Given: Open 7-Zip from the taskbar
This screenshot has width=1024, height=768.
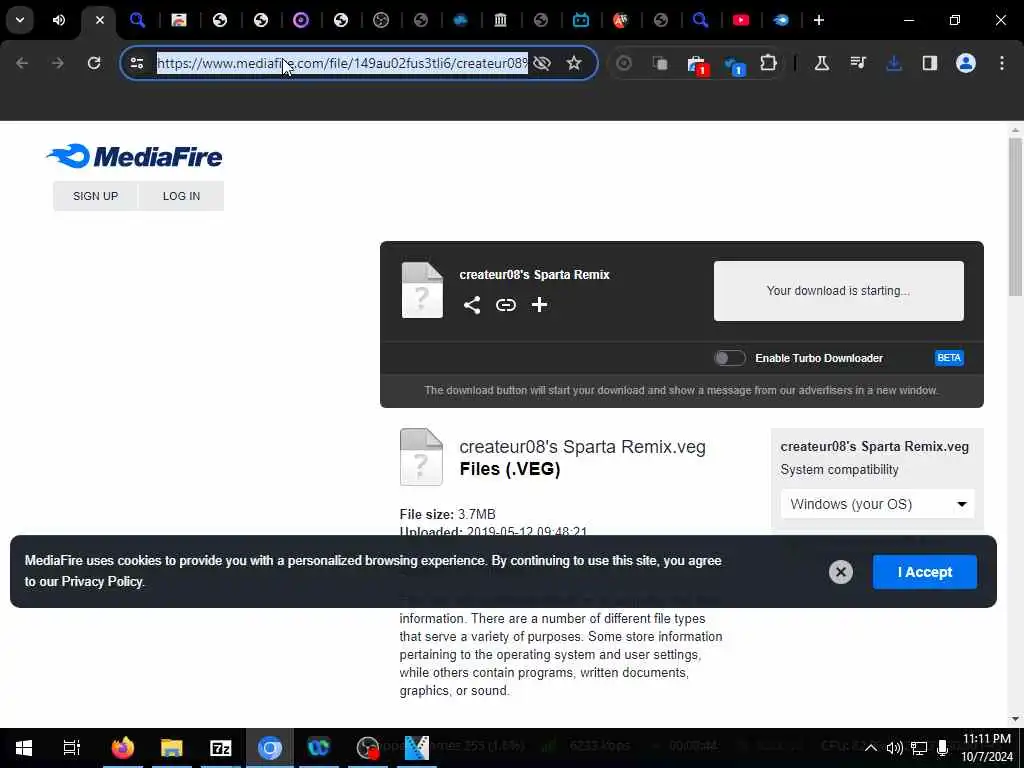Looking at the screenshot, I should pos(221,748).
